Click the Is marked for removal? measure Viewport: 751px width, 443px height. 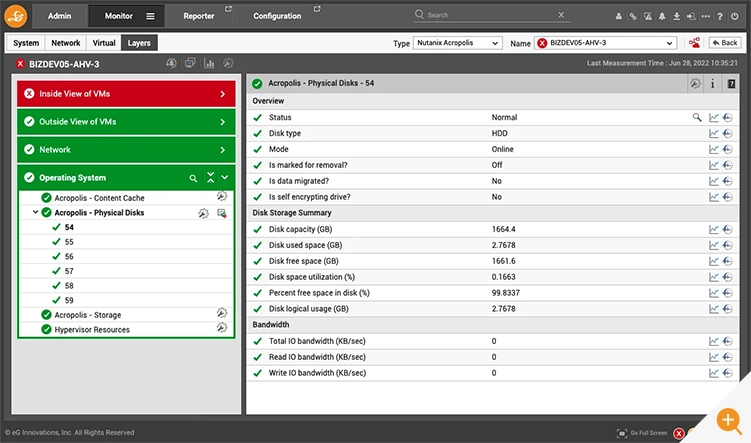[308, 165]
